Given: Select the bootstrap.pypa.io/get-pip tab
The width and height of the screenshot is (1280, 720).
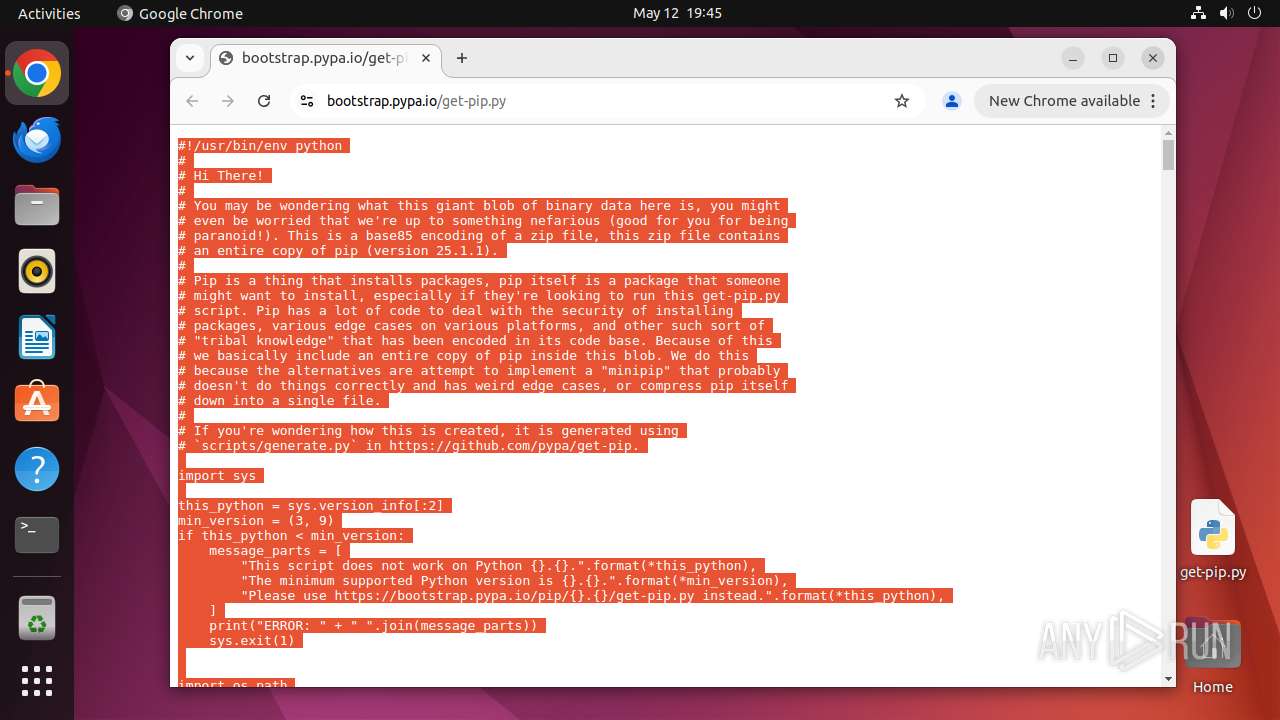Looking at the screenshot, I should [325, 58].
